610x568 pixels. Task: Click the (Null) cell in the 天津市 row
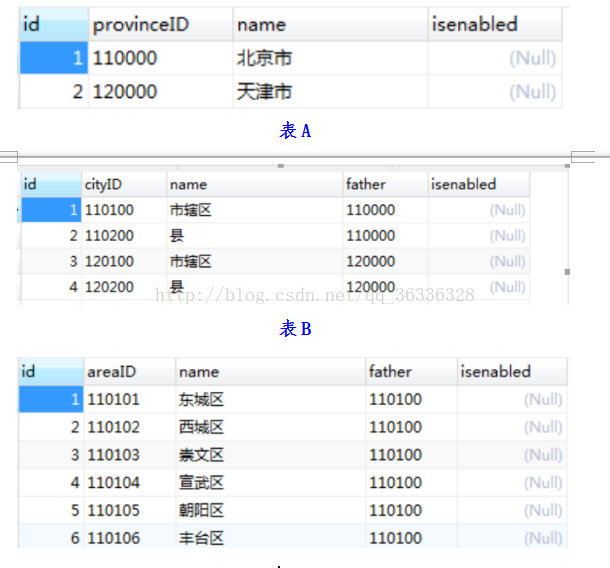pyautogui.click(x=495, y=92)
